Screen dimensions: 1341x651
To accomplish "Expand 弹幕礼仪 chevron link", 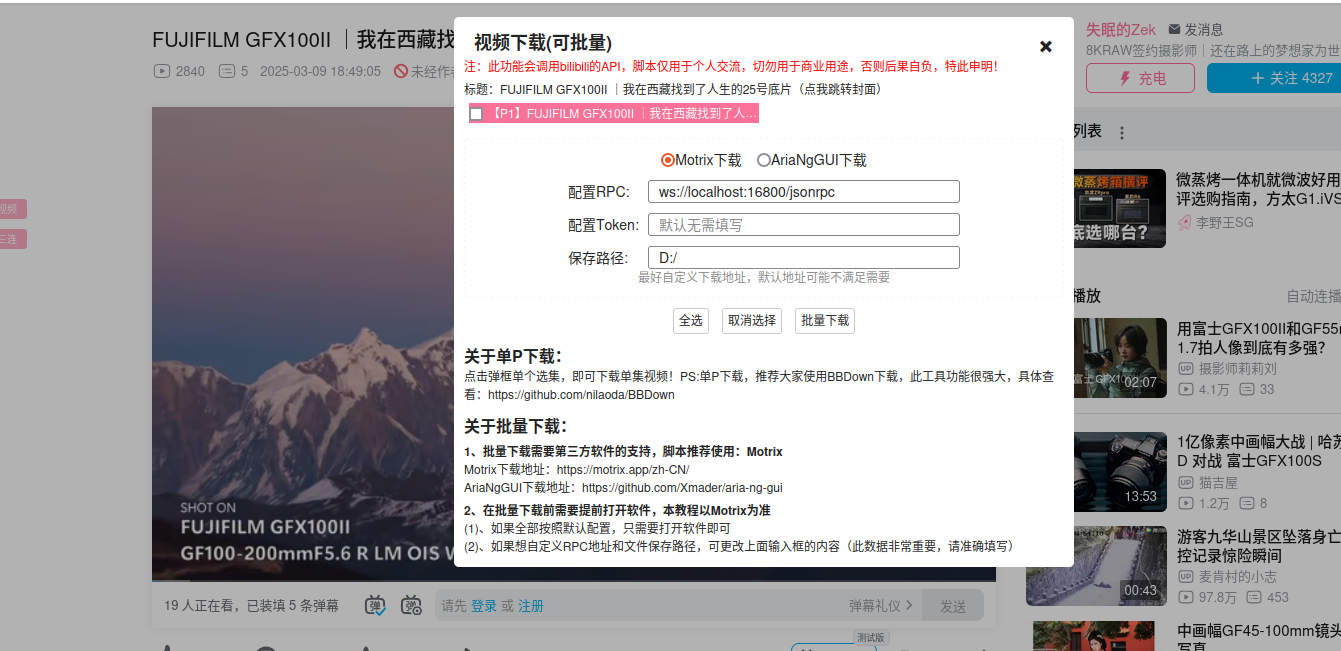I will [881, 606].
